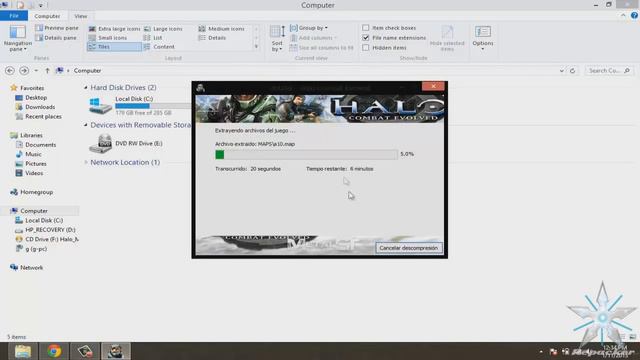Viewport: 640px width, 360px height.
Task: Click the Halo extraction progress bar
Action: click(x=306, y=154)
